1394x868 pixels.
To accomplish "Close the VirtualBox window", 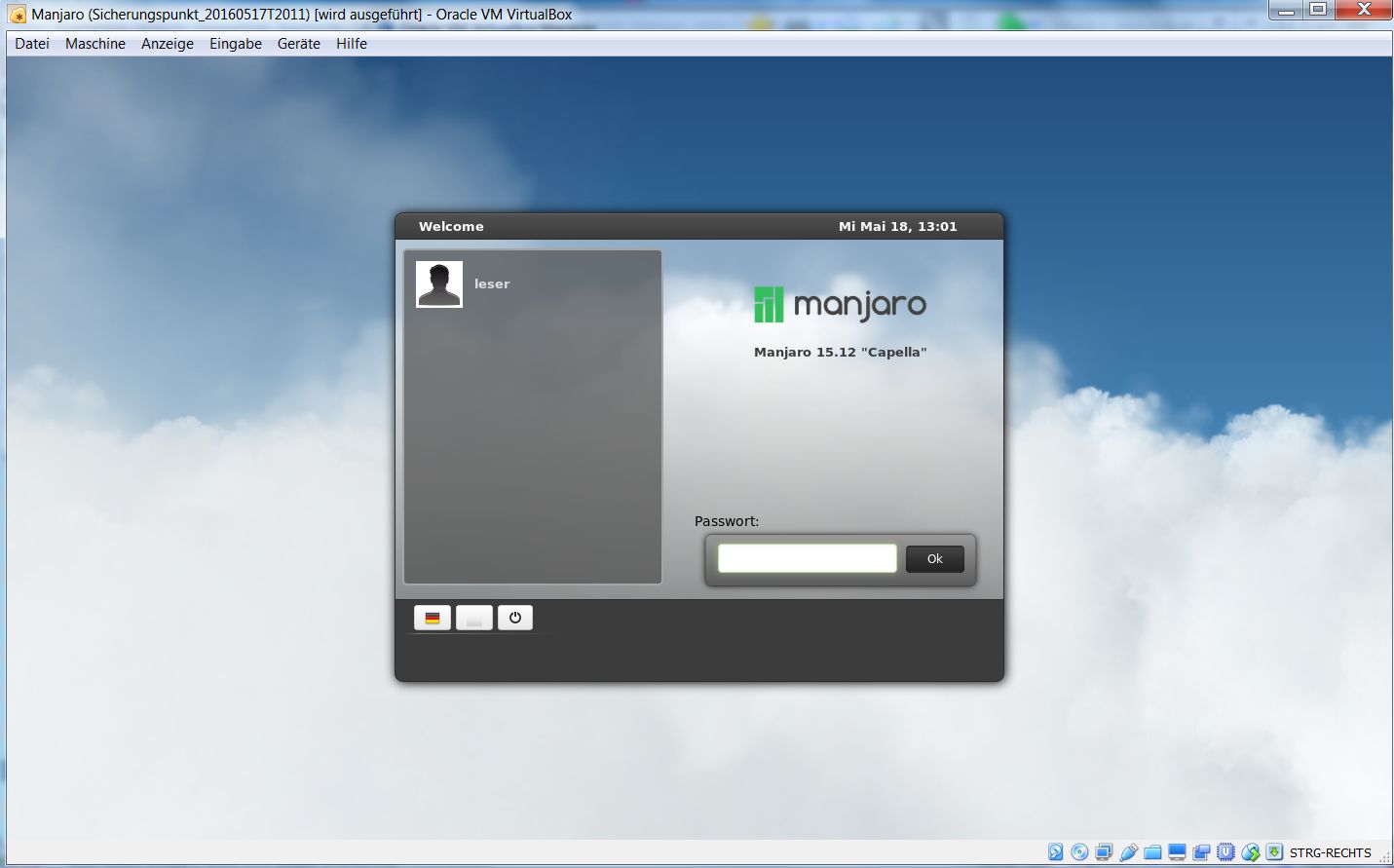I will 1364,10.
